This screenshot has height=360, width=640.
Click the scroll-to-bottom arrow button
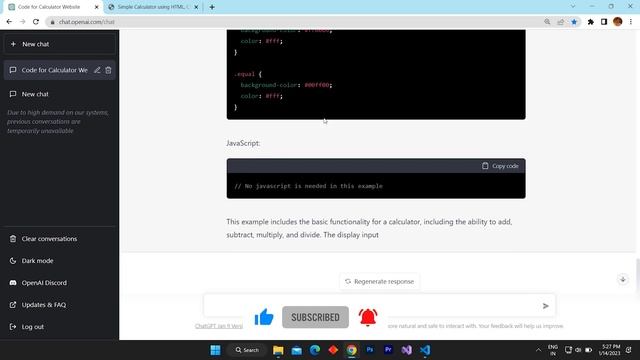[623, 280]
